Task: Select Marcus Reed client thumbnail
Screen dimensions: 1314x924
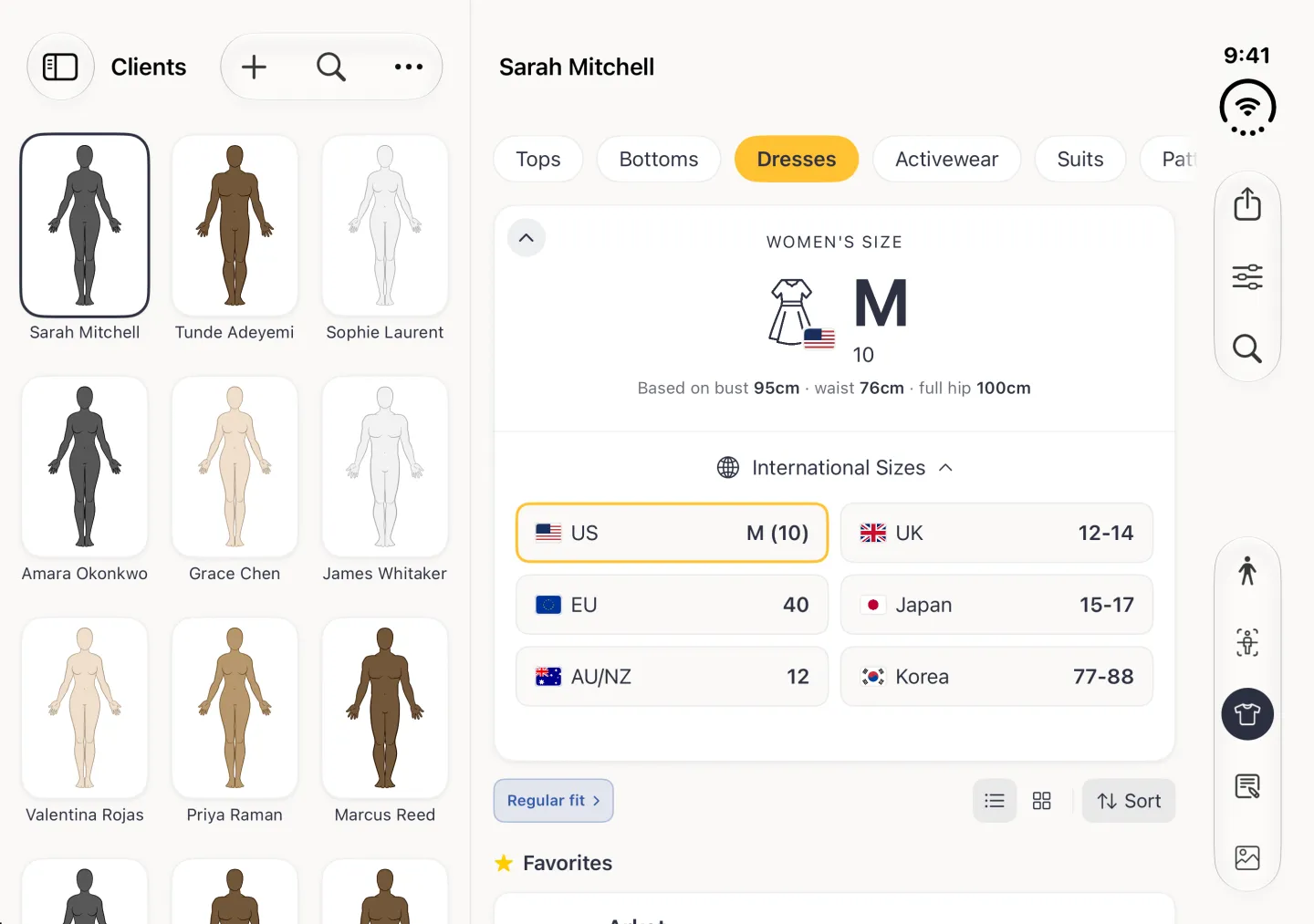Action: 385,708
